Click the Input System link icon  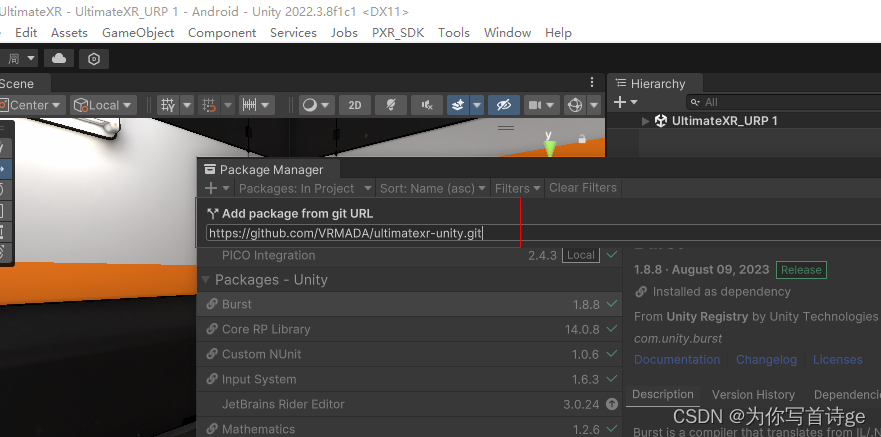[x=212, y=379]
